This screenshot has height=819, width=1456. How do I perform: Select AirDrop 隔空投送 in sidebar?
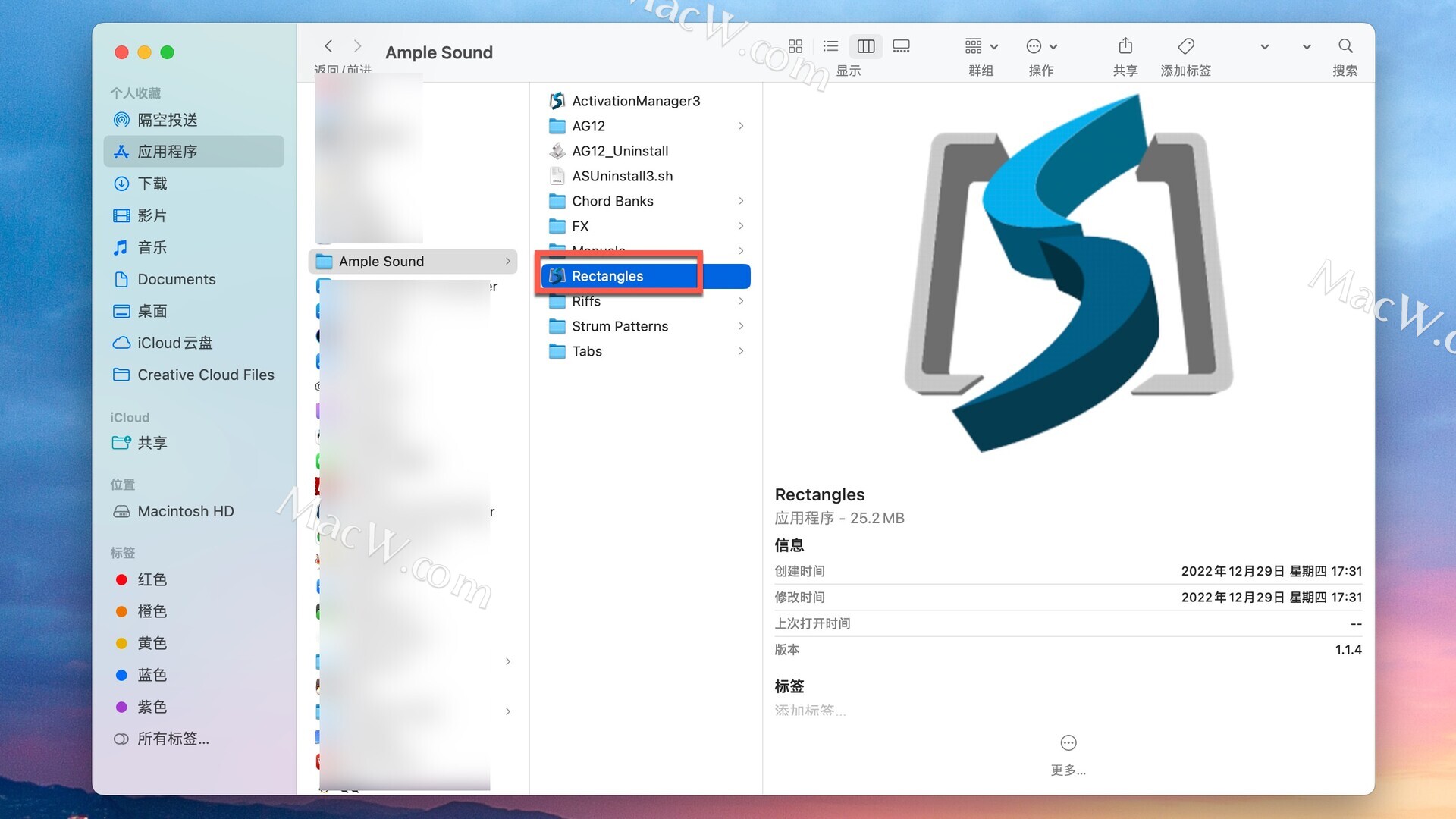[x=193, y=120]
